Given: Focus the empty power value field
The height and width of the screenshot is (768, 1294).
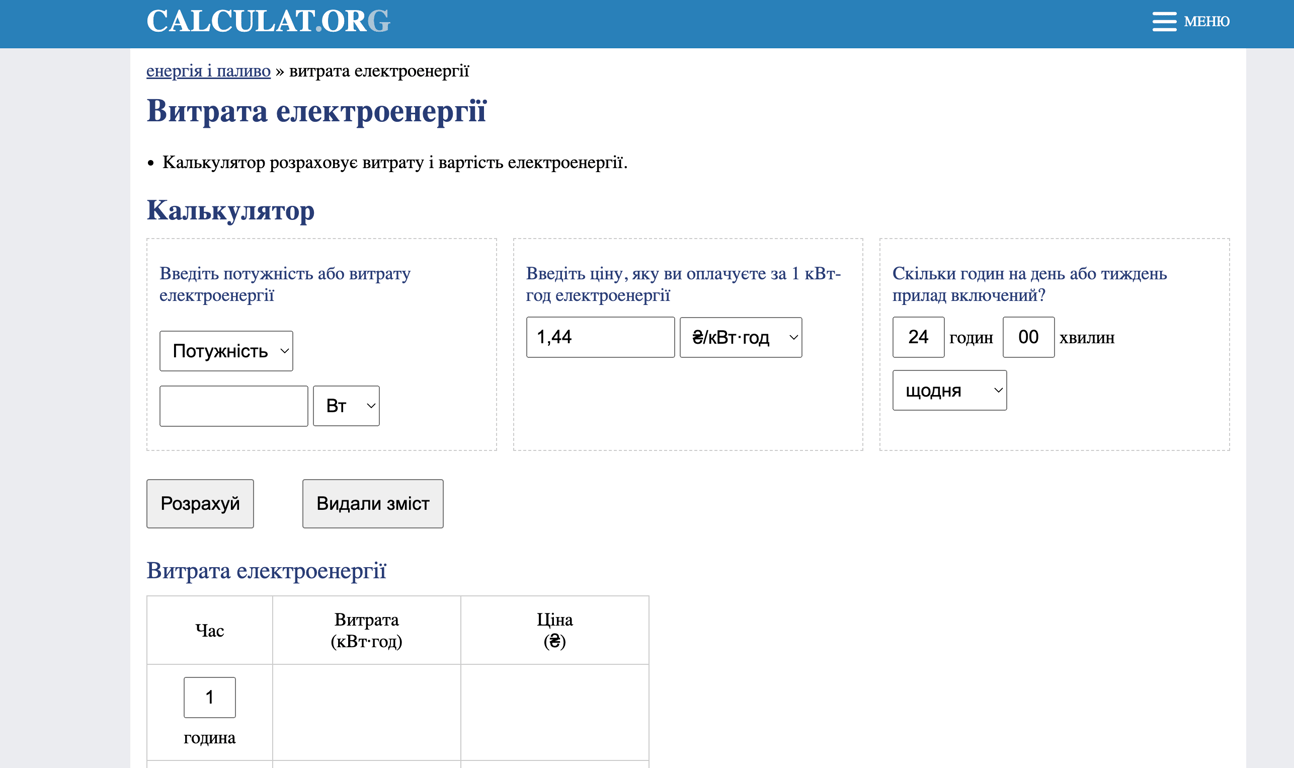Looking at the screenshot, I should tap(234, 406).
